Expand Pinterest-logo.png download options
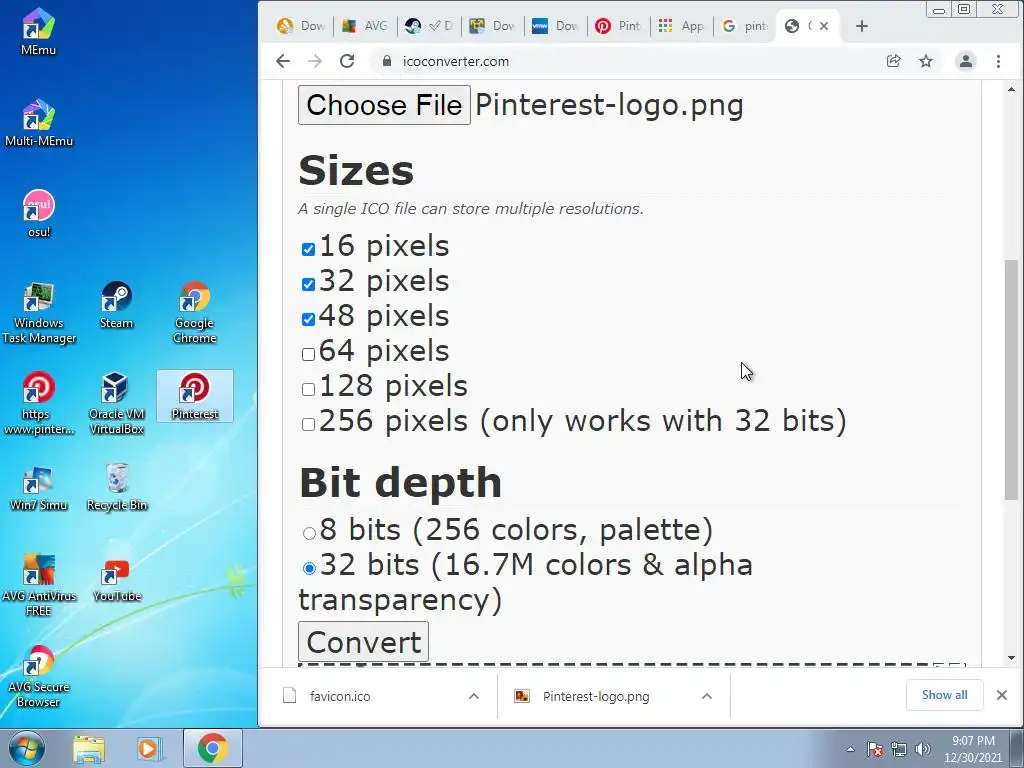Screen dimensions: 1024x768 pos(707,696)
